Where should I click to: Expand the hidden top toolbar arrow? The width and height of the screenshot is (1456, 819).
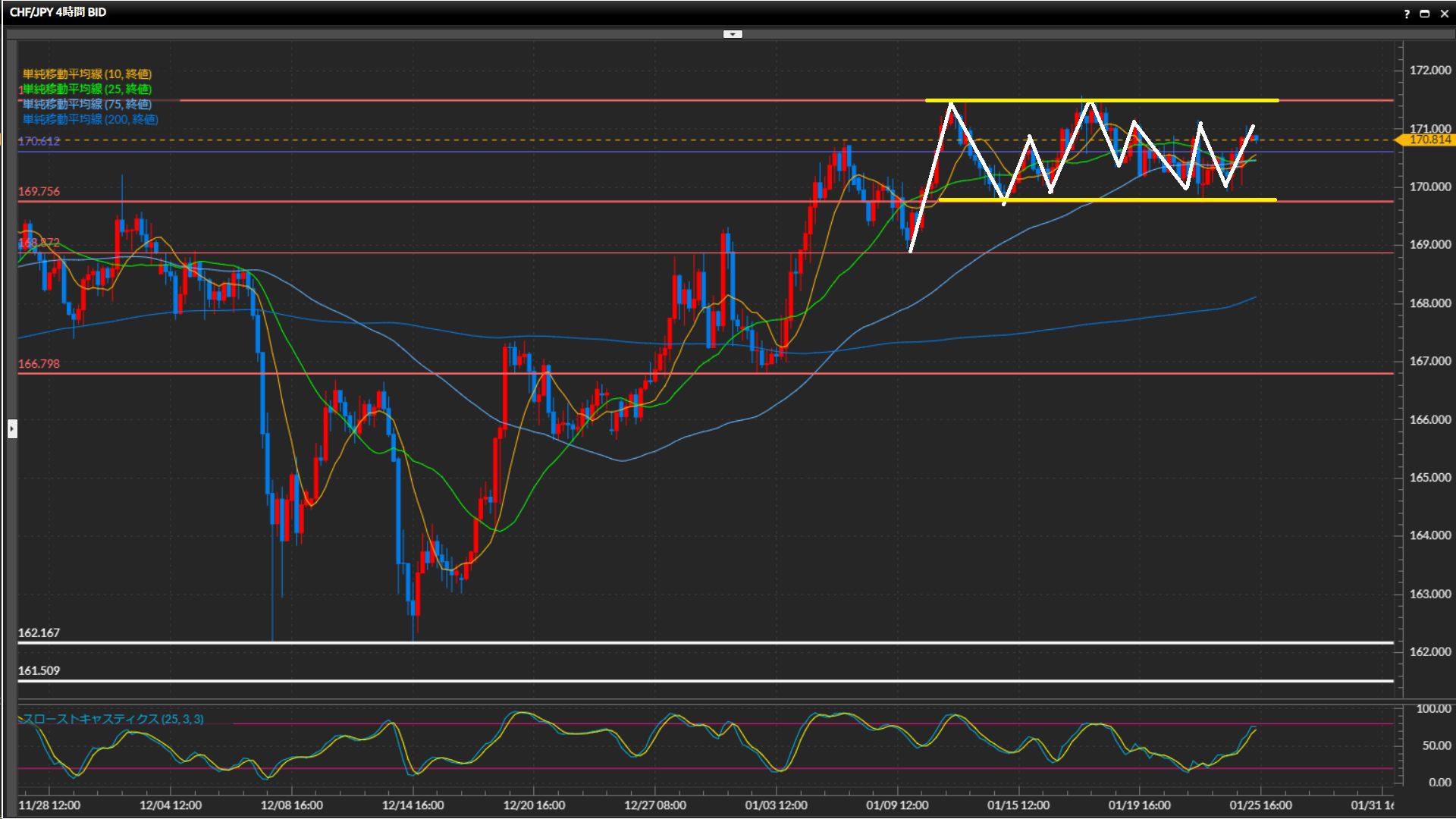coord(732,34)
